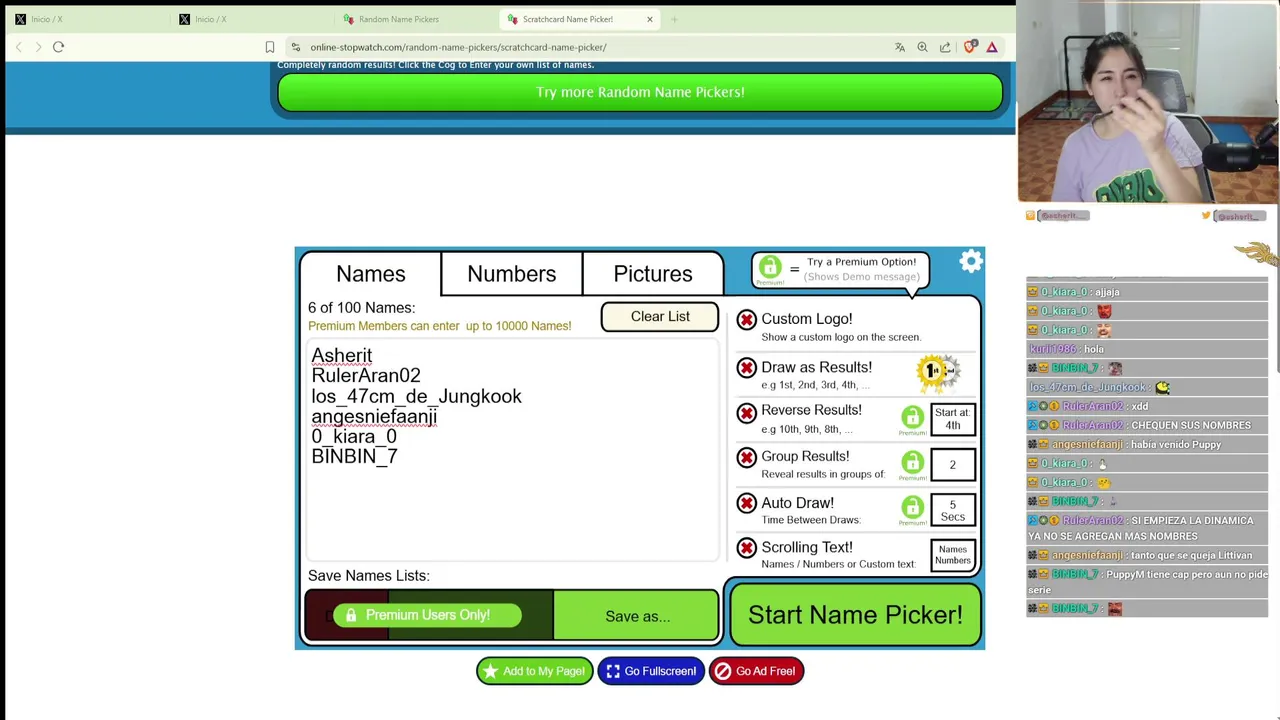Click Premium Users Only lock button

tap(427, 615)
